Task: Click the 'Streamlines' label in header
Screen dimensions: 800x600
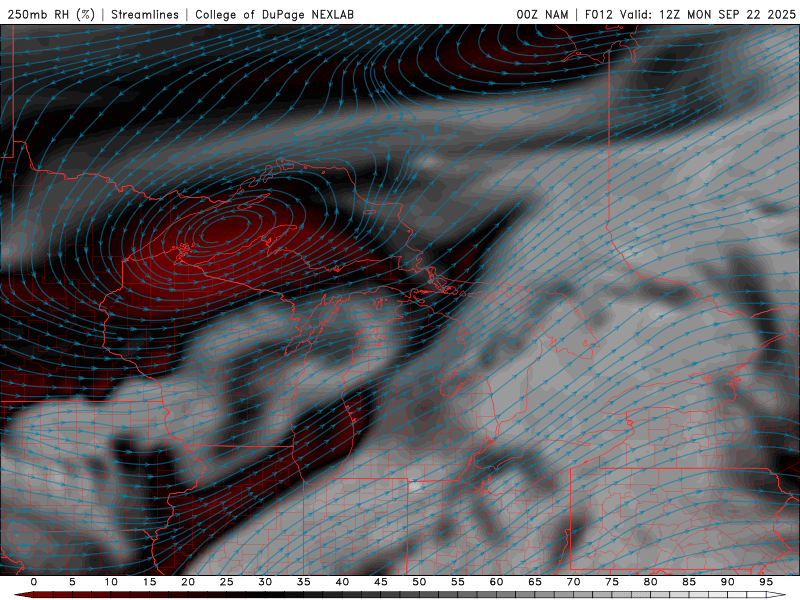Action: pos(145,14)
